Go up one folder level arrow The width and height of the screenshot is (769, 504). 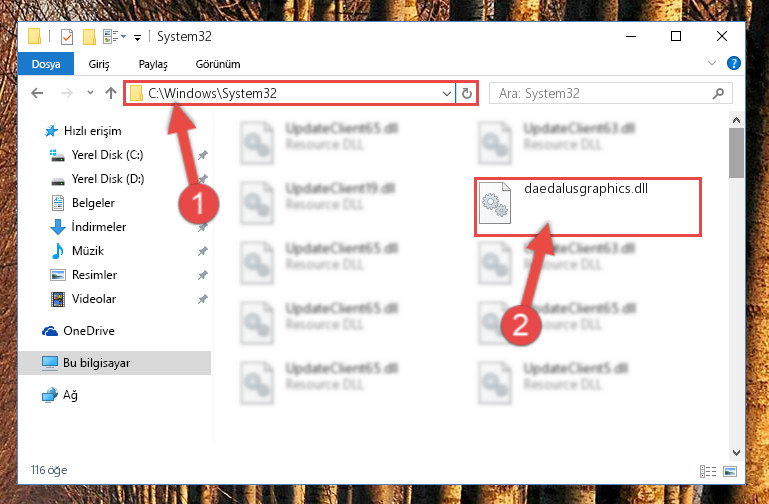(111, 93)
